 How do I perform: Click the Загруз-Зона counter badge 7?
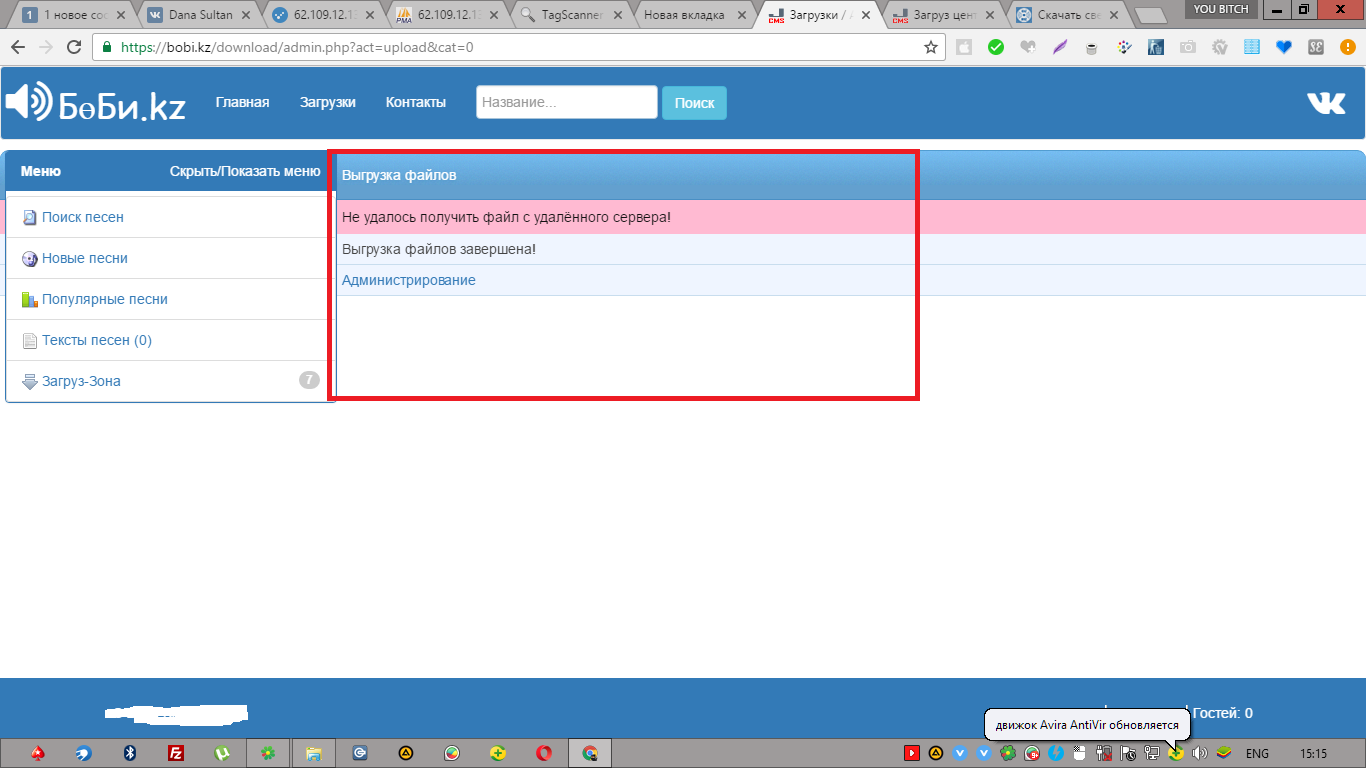(x=309, y=380)
